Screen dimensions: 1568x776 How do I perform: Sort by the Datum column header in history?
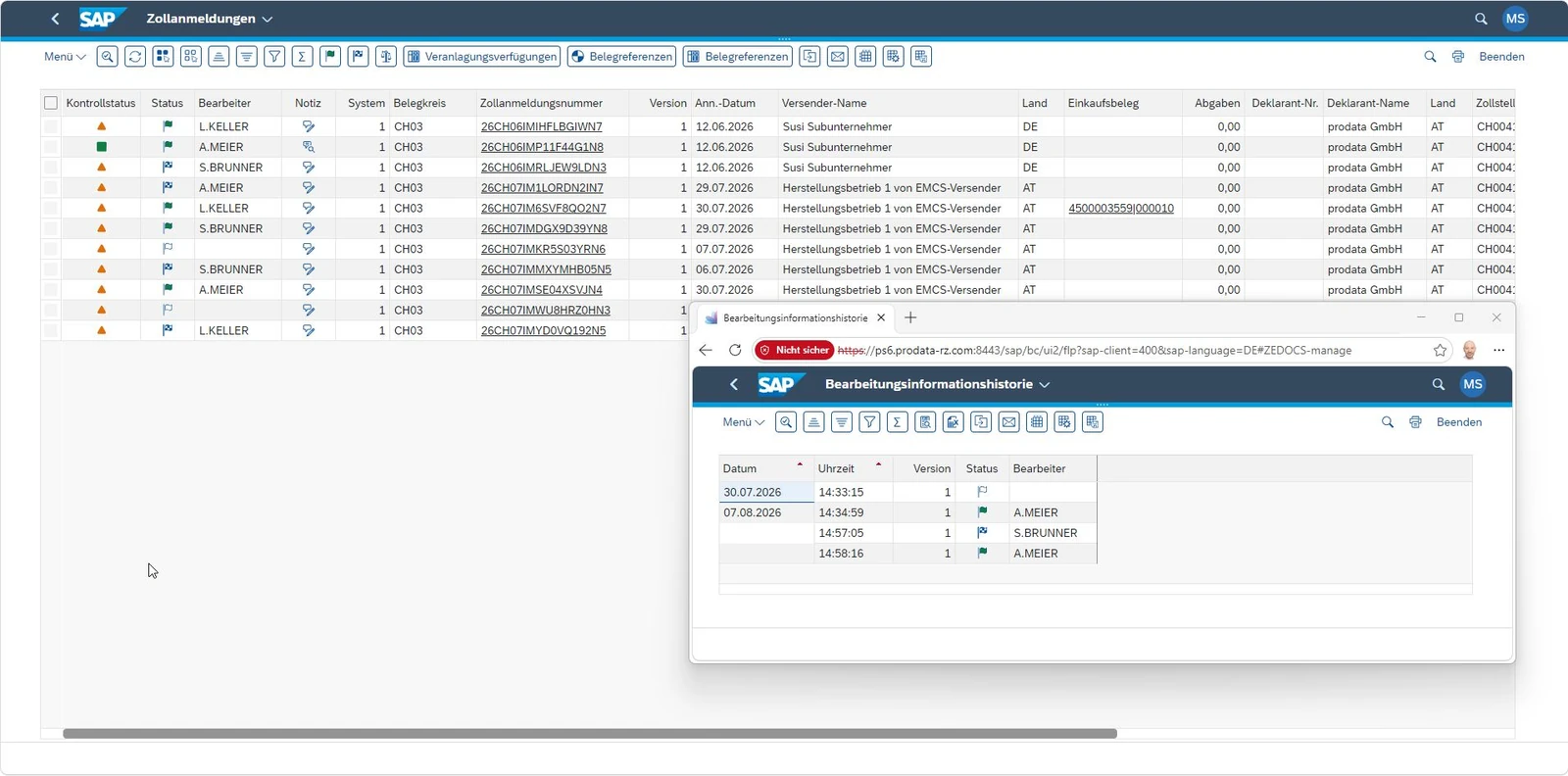point(765,468)
